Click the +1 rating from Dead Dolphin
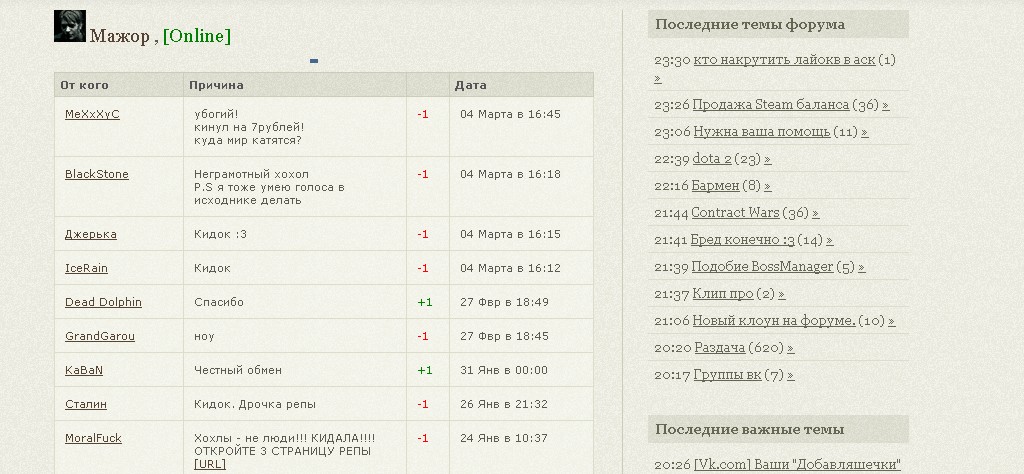 (424, 302)
